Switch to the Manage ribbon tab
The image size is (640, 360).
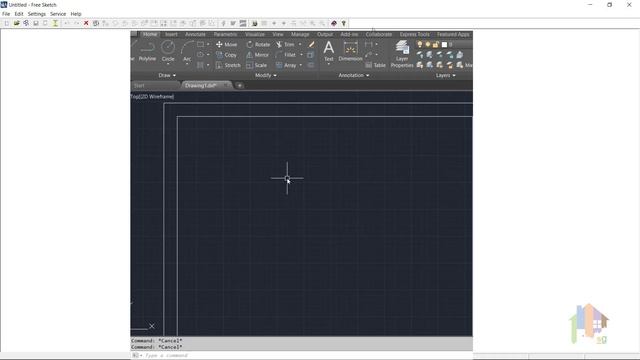300,34
